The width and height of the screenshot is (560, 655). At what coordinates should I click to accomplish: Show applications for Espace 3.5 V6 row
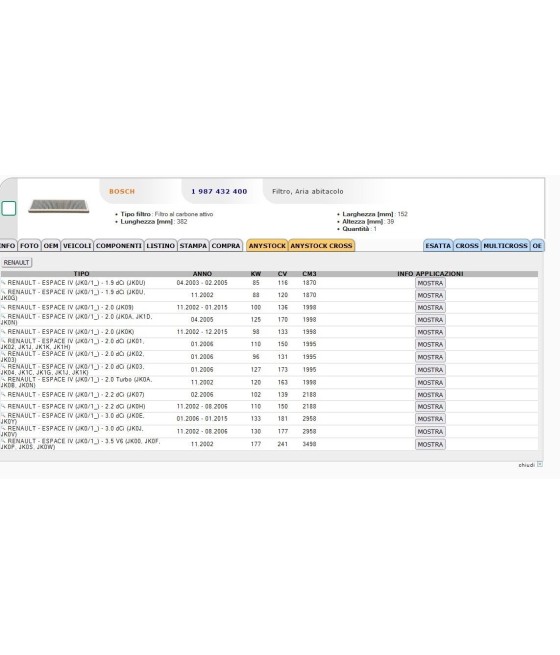click(x=430, y=444)
